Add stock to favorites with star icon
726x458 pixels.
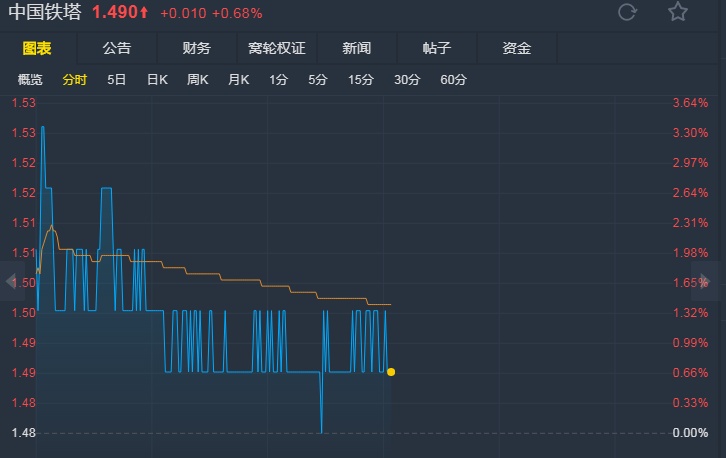coord(678,12)
